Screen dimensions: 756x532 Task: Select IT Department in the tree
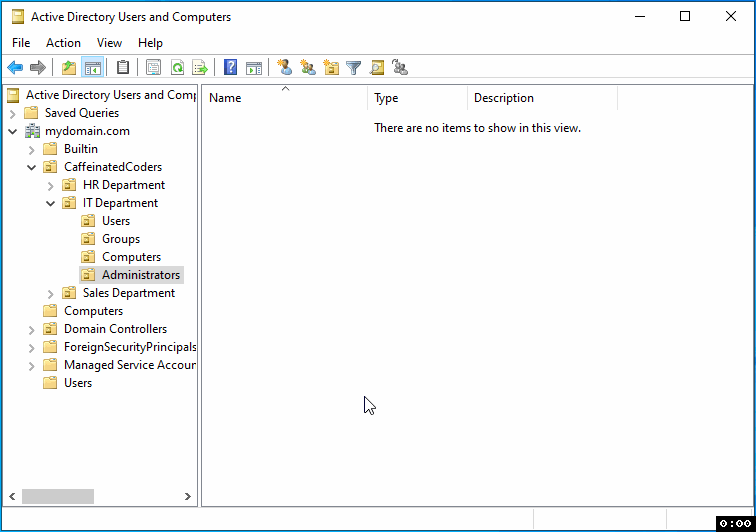pos(120,203)
